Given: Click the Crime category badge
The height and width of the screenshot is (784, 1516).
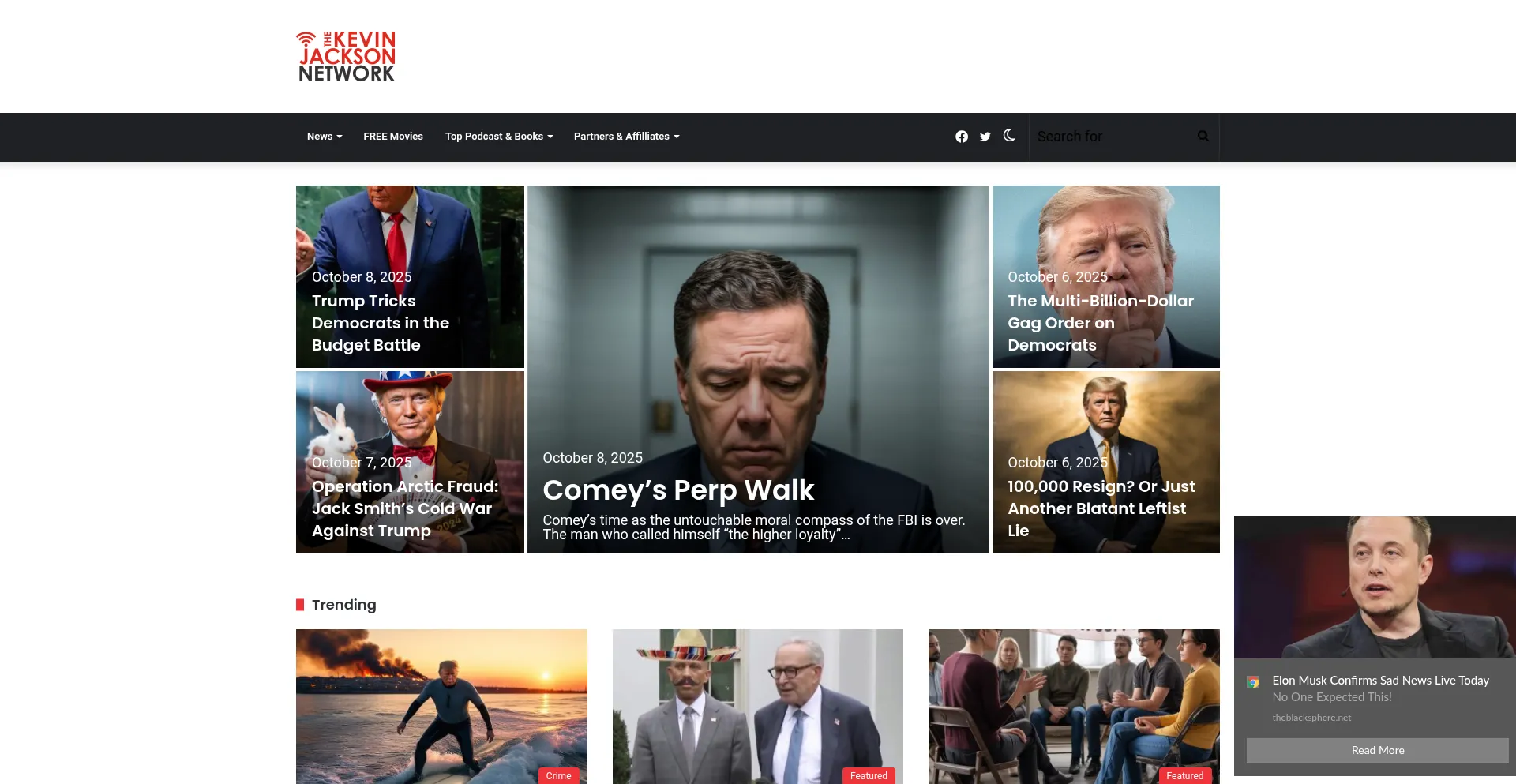Looking at the screenshot, I should pos(558,775).
